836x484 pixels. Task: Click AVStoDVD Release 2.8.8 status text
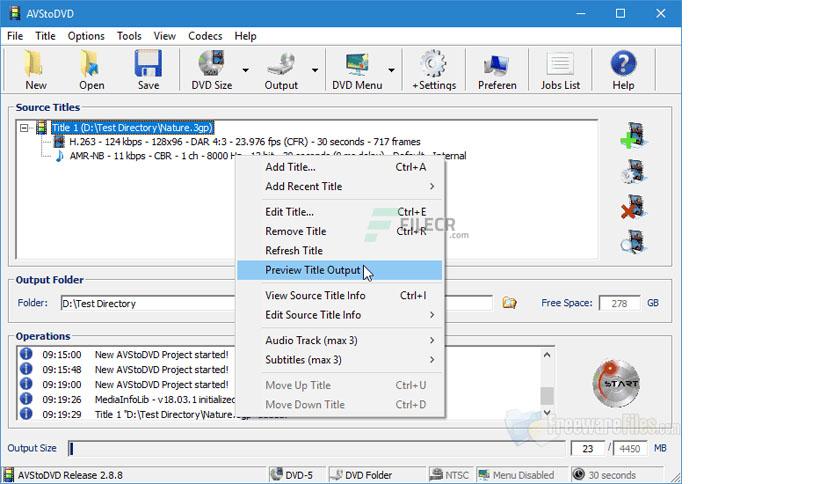[x=70, y=475]
